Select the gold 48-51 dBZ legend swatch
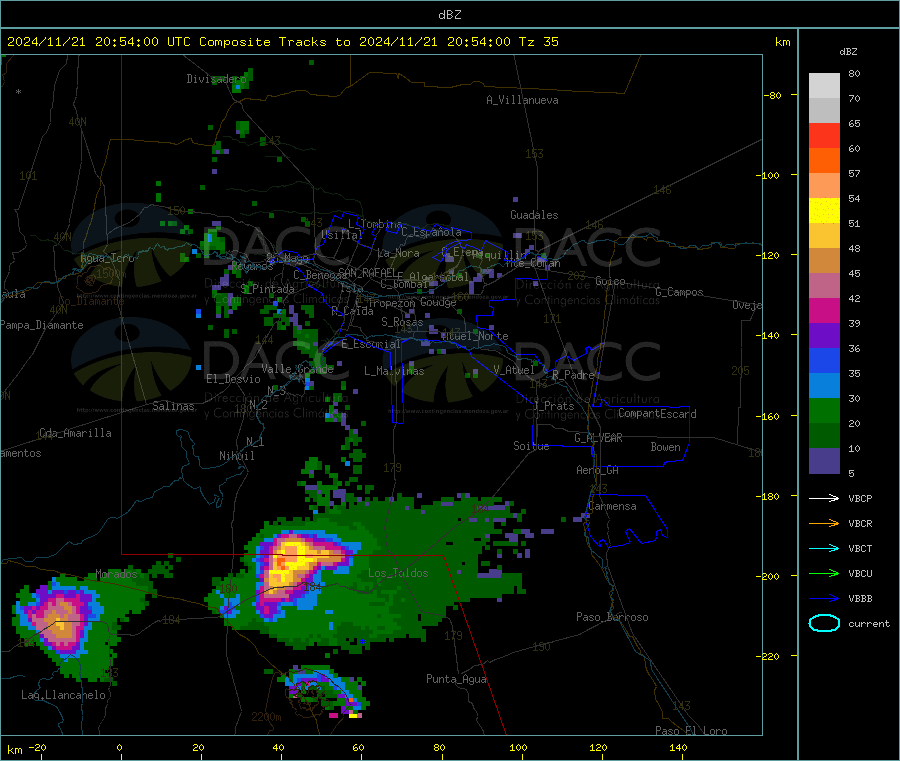 coord(824,236)
